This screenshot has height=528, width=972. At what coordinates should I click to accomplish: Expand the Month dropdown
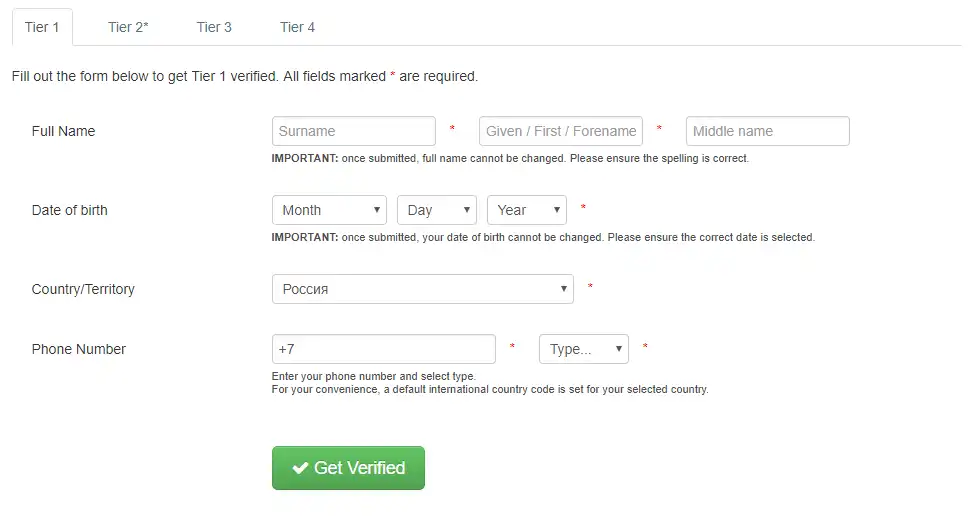pos(329,210)
